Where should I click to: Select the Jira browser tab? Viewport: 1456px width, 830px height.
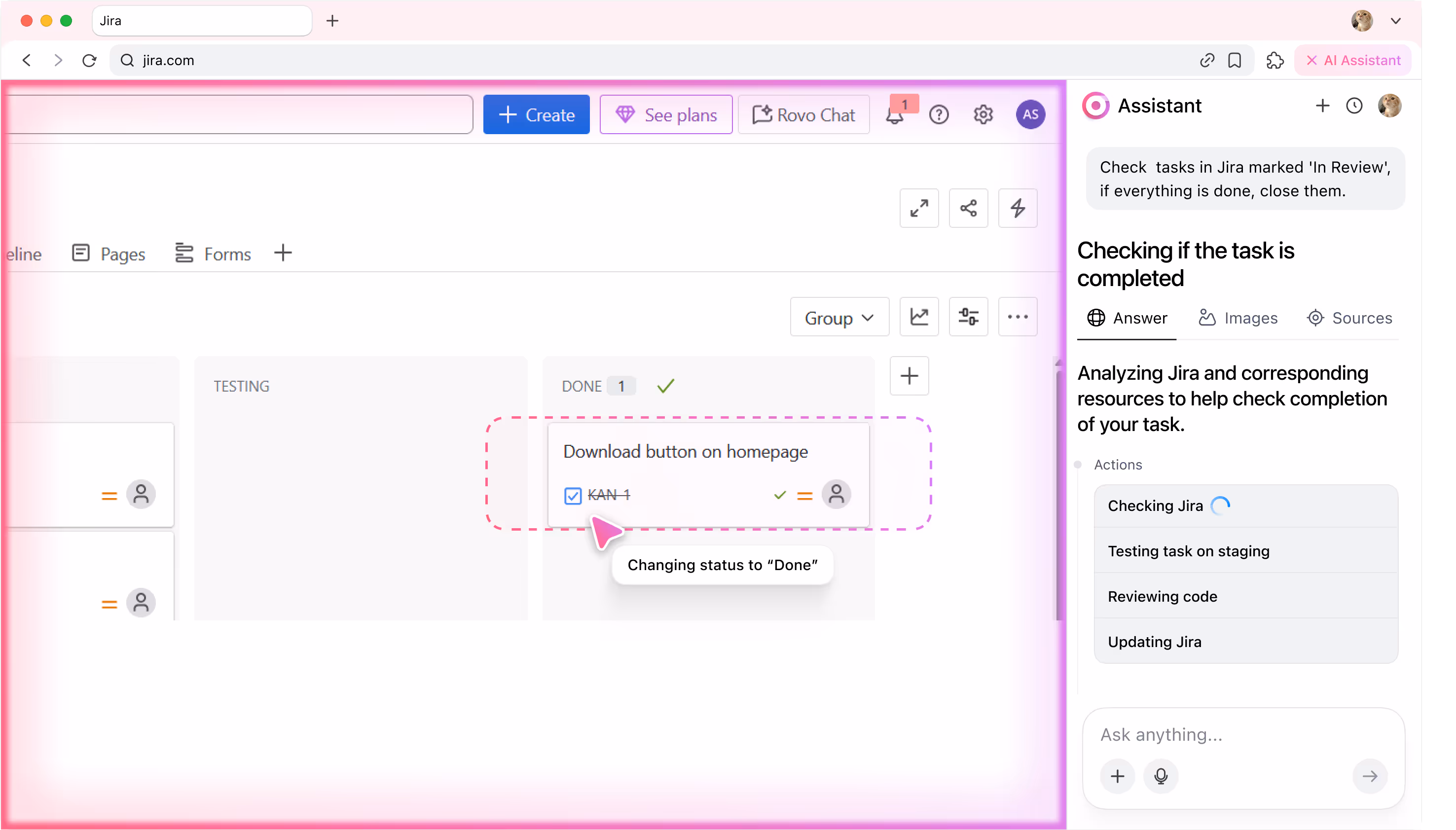pyautogui.click(x=202, y=21)
